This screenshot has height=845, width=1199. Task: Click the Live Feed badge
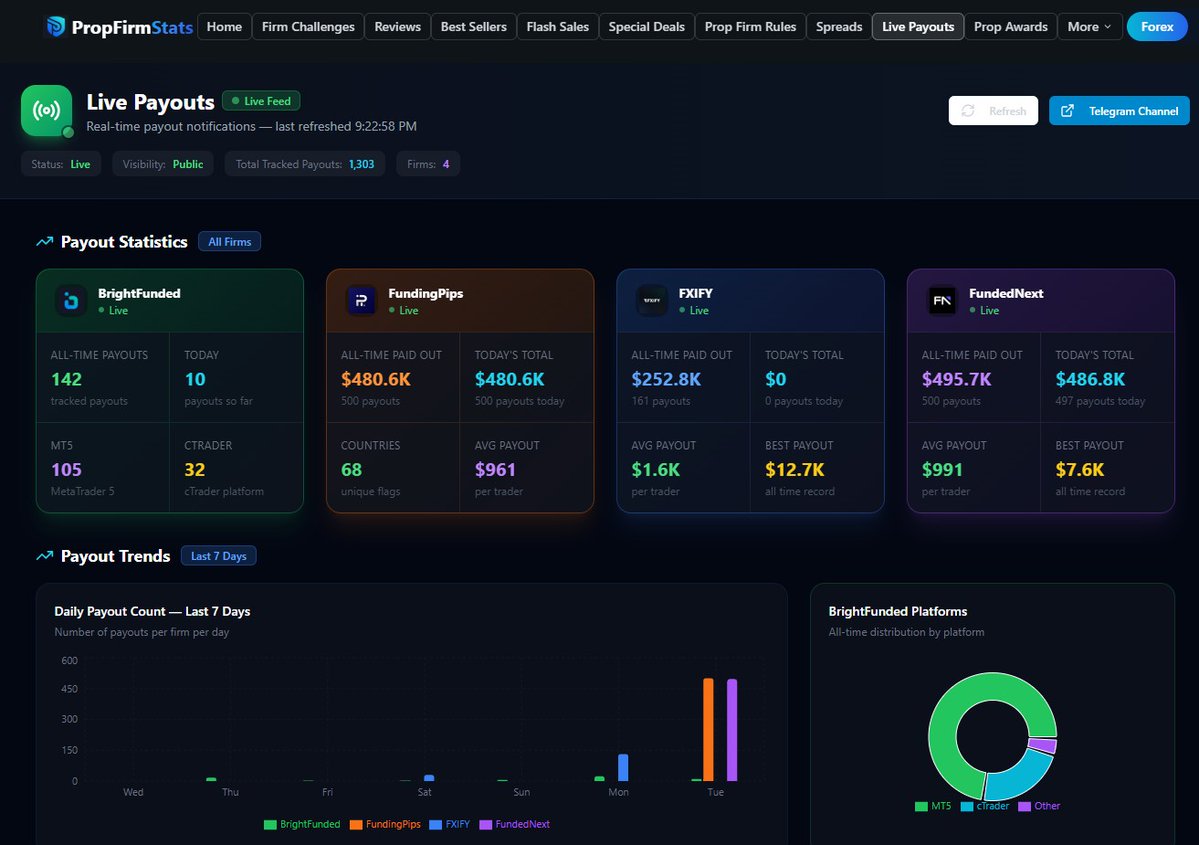coord(261,101)
